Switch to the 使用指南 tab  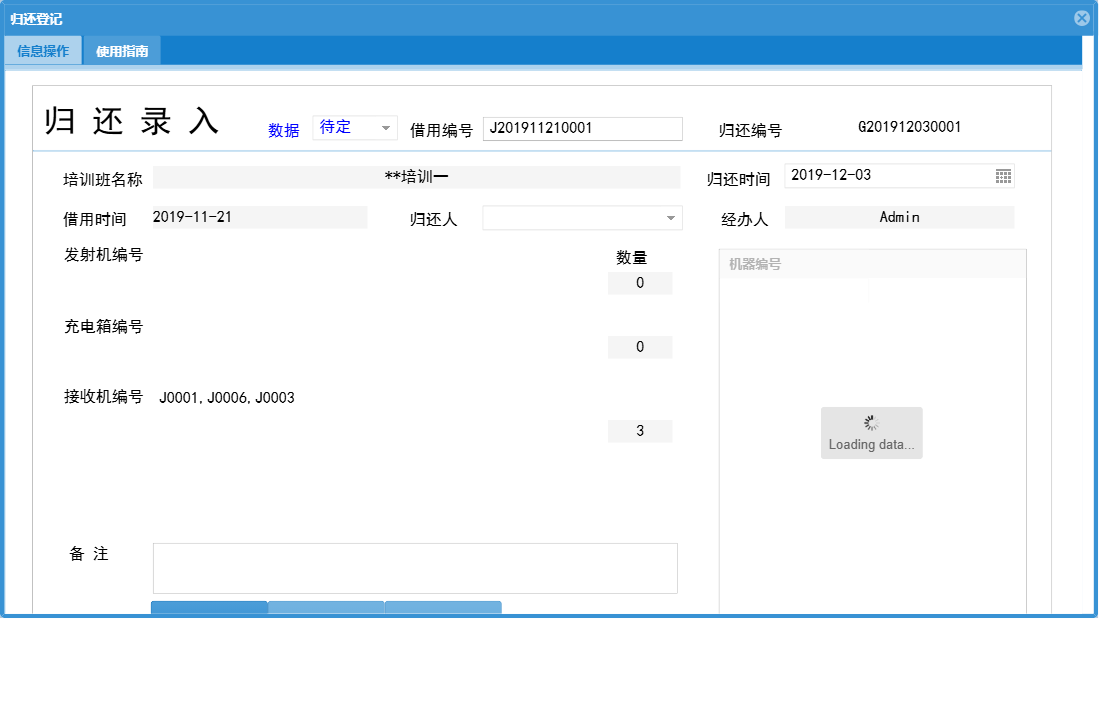pyautogui.click(x=124, y=49)
